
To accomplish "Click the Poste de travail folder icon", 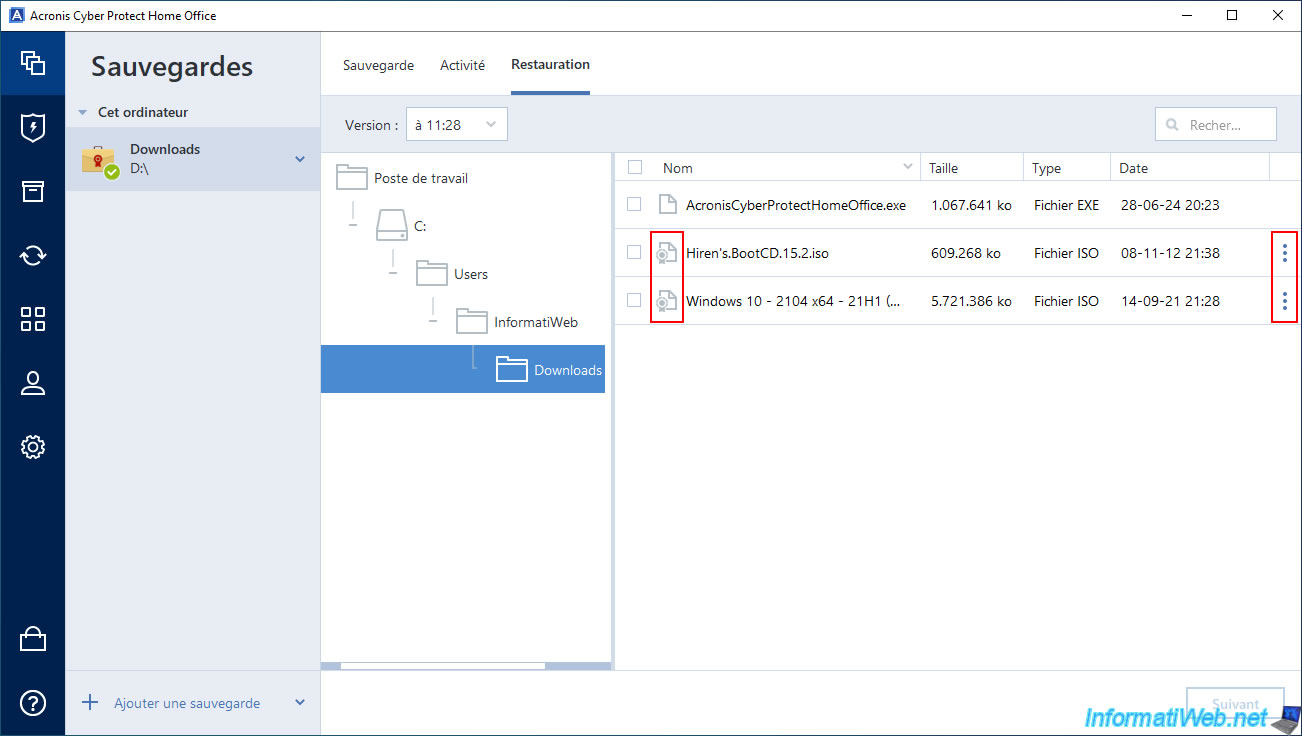I will point(352,178).
